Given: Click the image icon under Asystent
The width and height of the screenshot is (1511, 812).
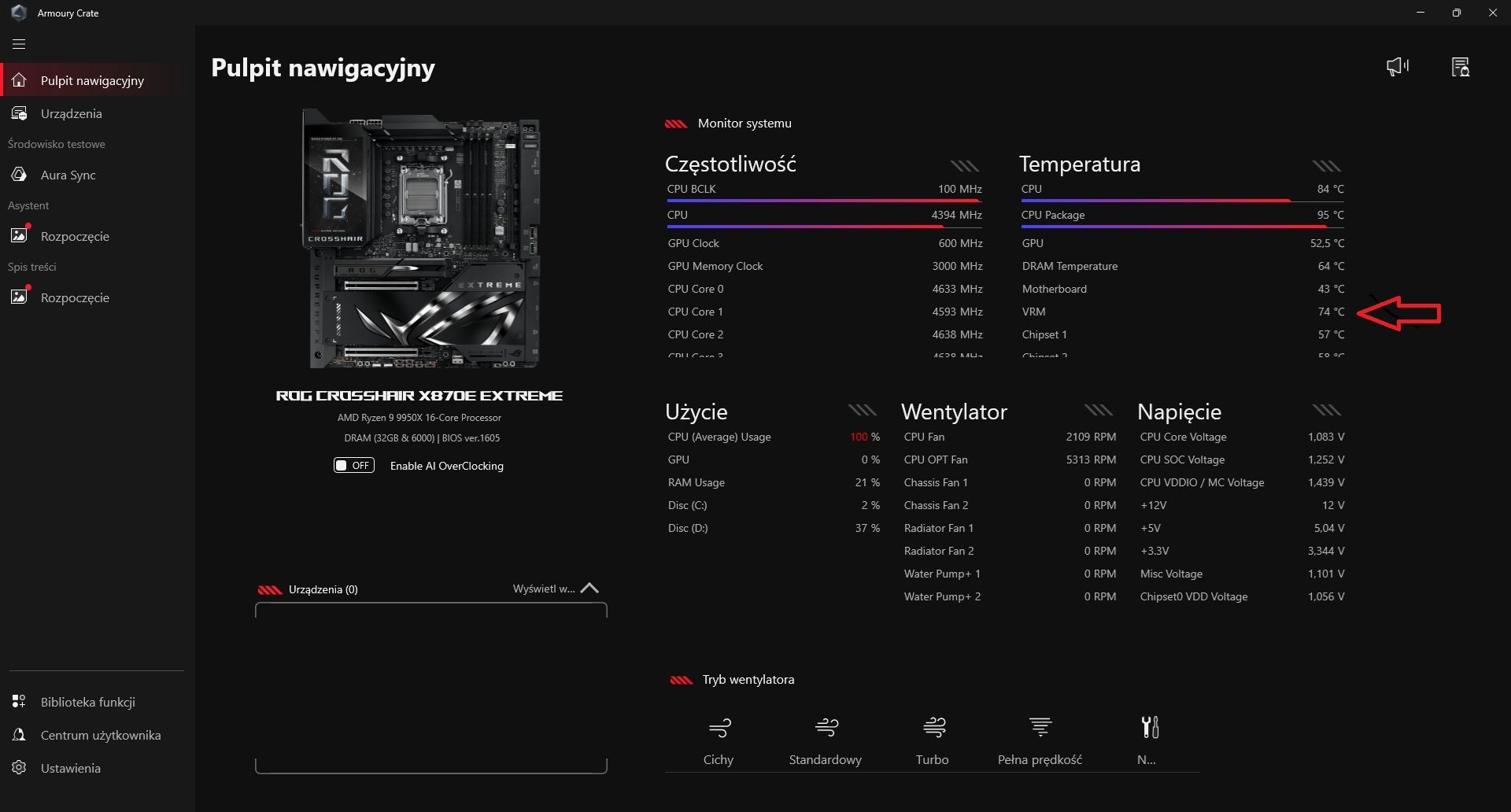Looking at the screenshot, I should [x=20, y=235].
